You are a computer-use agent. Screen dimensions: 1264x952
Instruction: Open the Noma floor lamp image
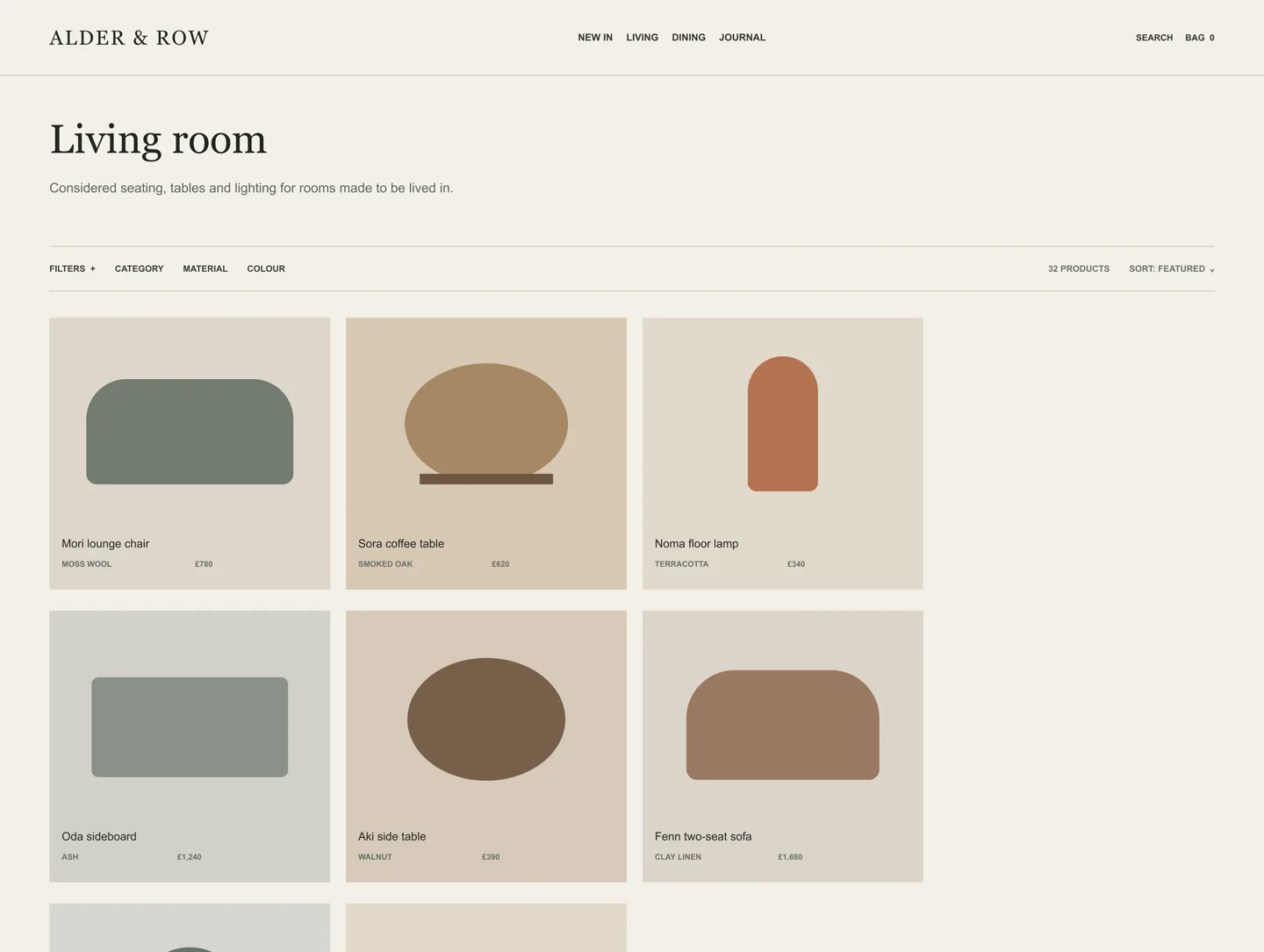tap(783, 424)
